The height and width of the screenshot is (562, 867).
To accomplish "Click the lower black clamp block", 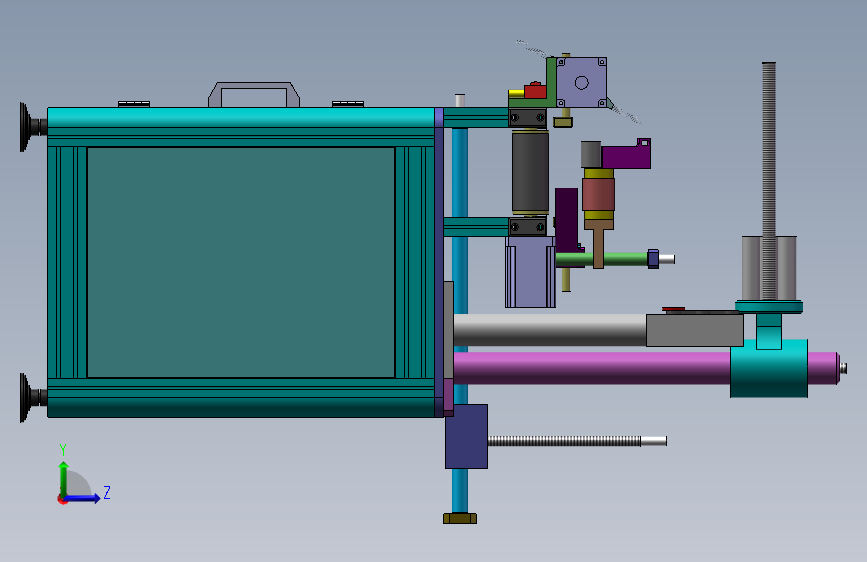I will tap(527, 226).
